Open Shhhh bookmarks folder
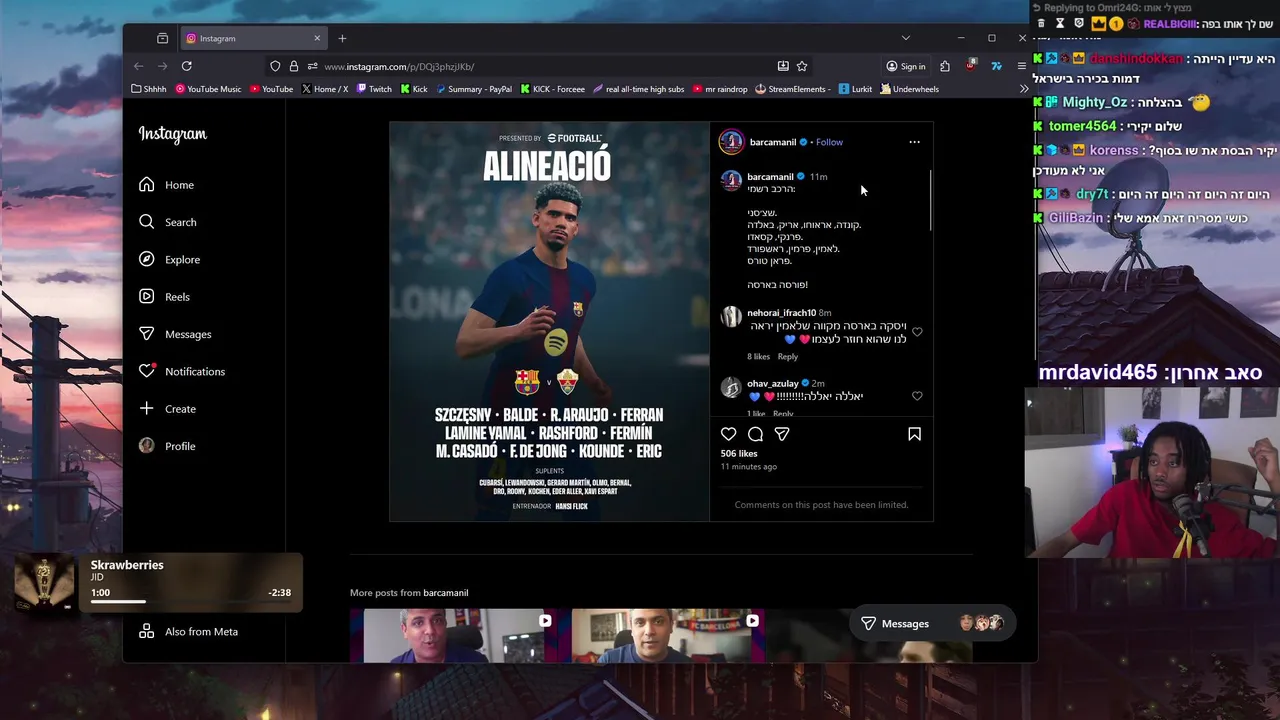1280x720 pixels. click(x=149, y=89)
